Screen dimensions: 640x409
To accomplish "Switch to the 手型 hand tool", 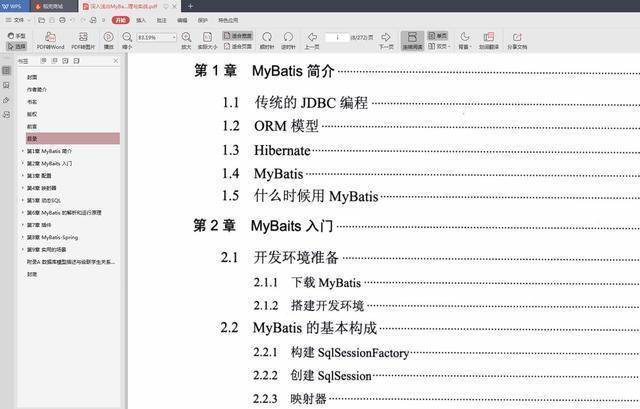I will [x=17, y=36].
